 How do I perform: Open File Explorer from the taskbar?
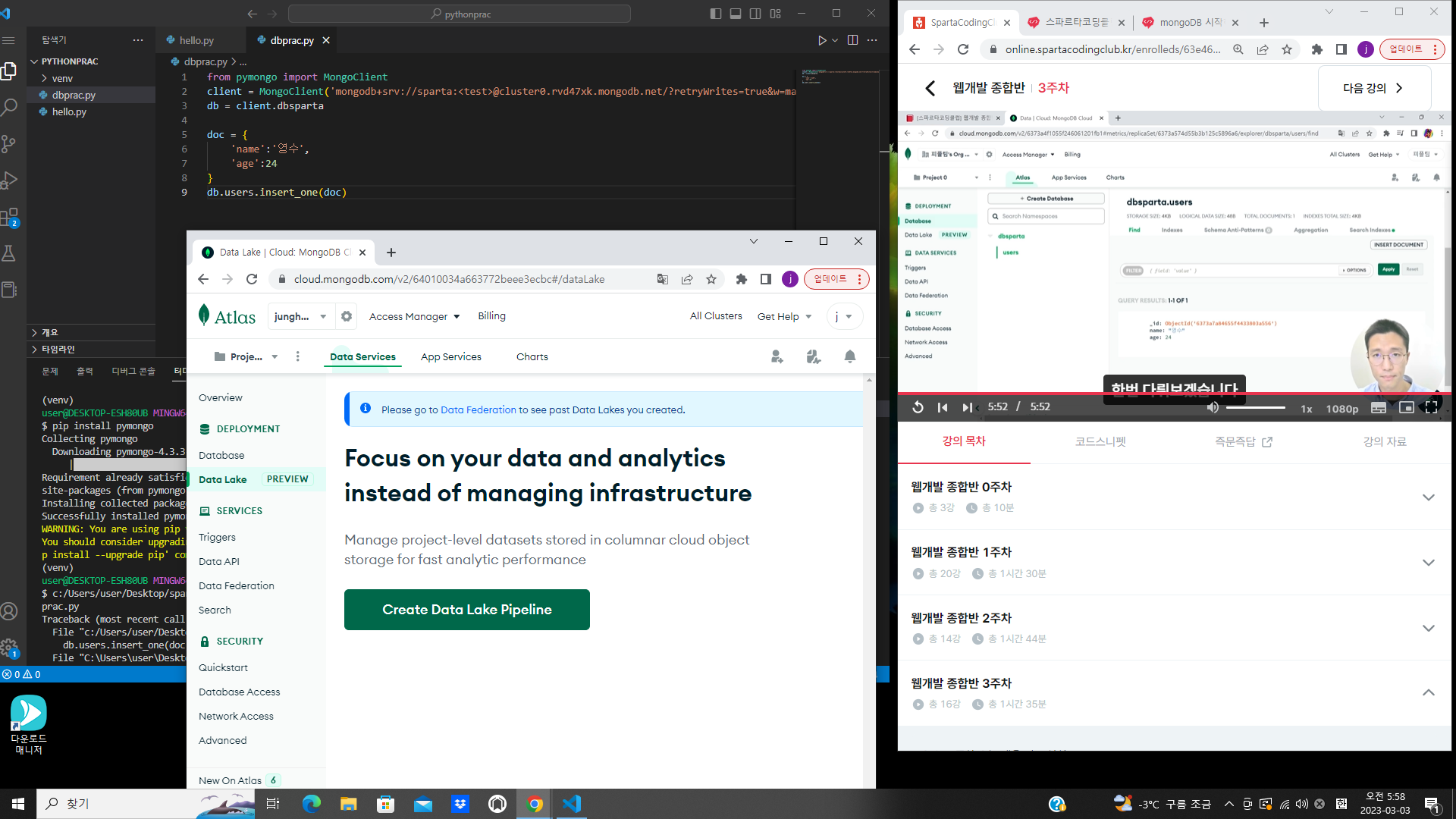(x=348, y=804)
